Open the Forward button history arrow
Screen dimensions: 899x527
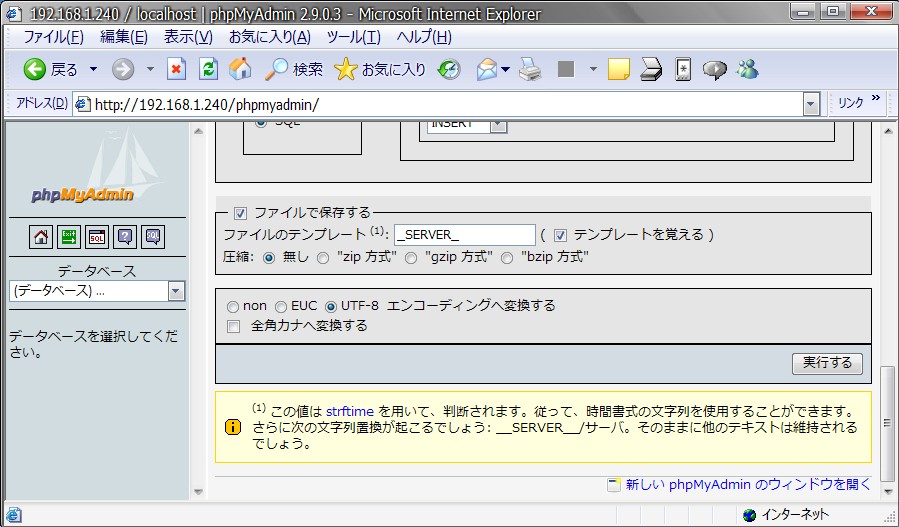point(150,69)
